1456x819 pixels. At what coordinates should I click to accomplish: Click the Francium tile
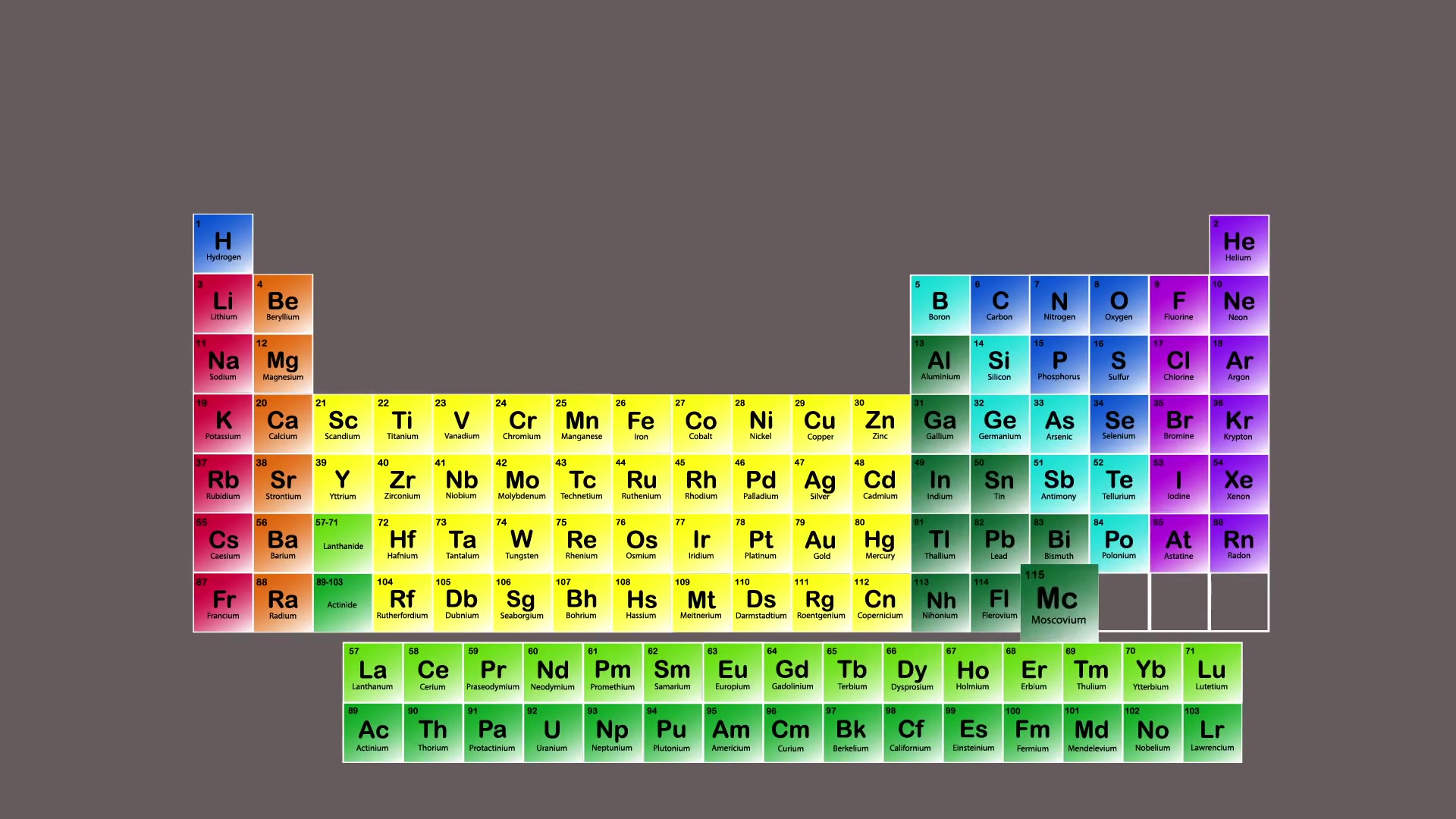tap(223, 603)
